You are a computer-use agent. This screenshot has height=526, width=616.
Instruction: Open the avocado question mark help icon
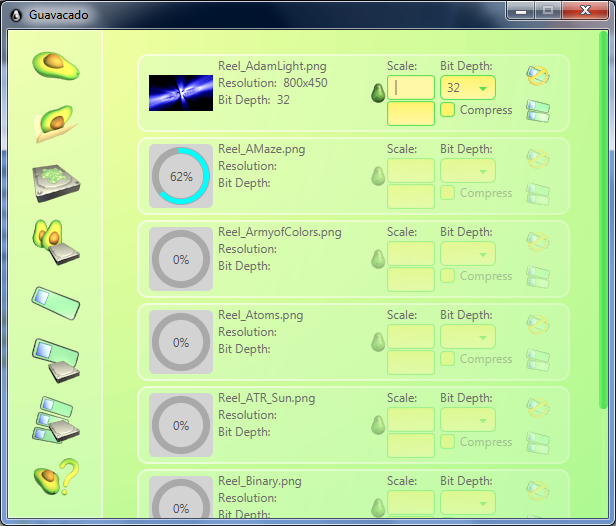click(x=56, y=477)
